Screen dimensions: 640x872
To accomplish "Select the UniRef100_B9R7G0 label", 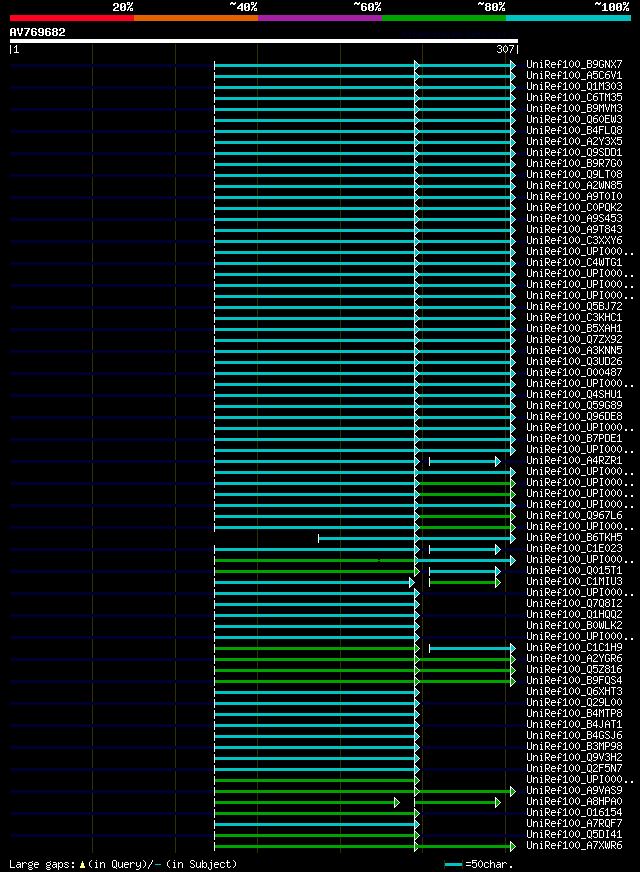I will tap(574, 164).
